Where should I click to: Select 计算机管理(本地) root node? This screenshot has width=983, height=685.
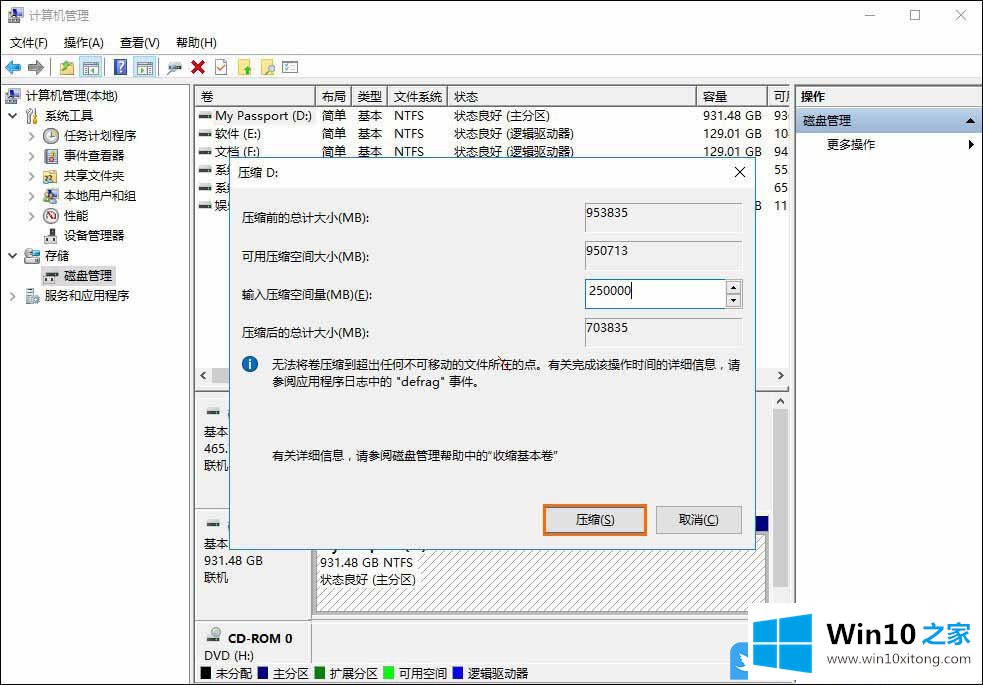[x=71, y=95]
